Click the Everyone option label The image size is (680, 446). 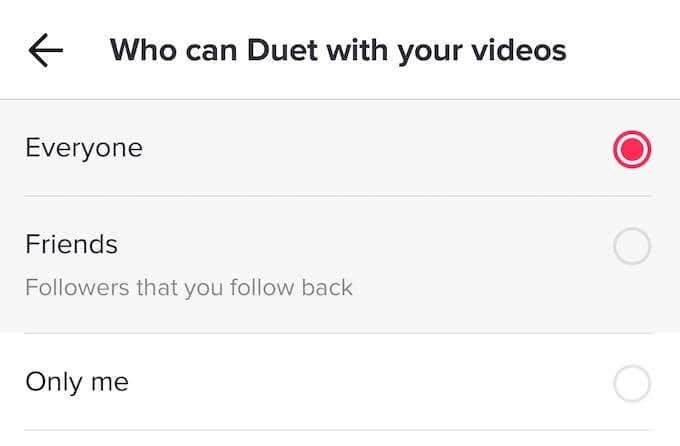(x=84, y=149)
